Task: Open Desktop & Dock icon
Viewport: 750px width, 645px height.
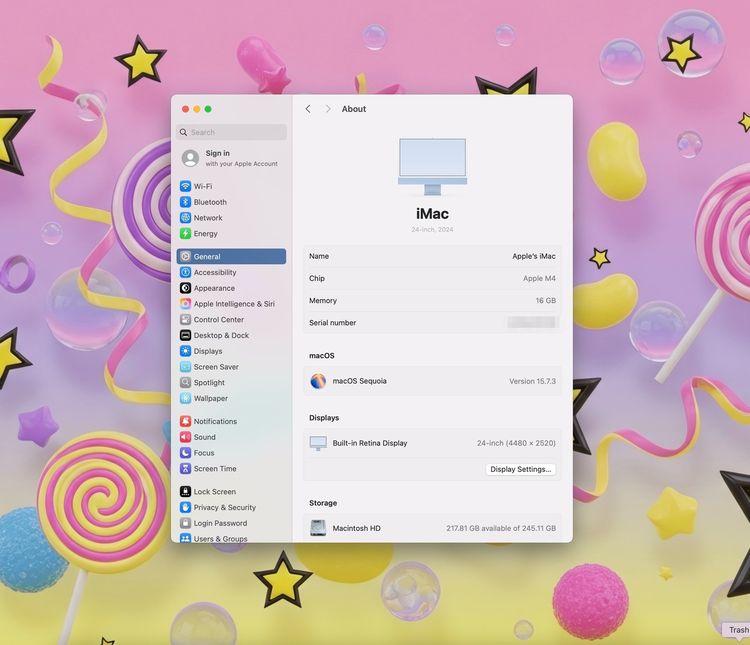Action: 186,335
